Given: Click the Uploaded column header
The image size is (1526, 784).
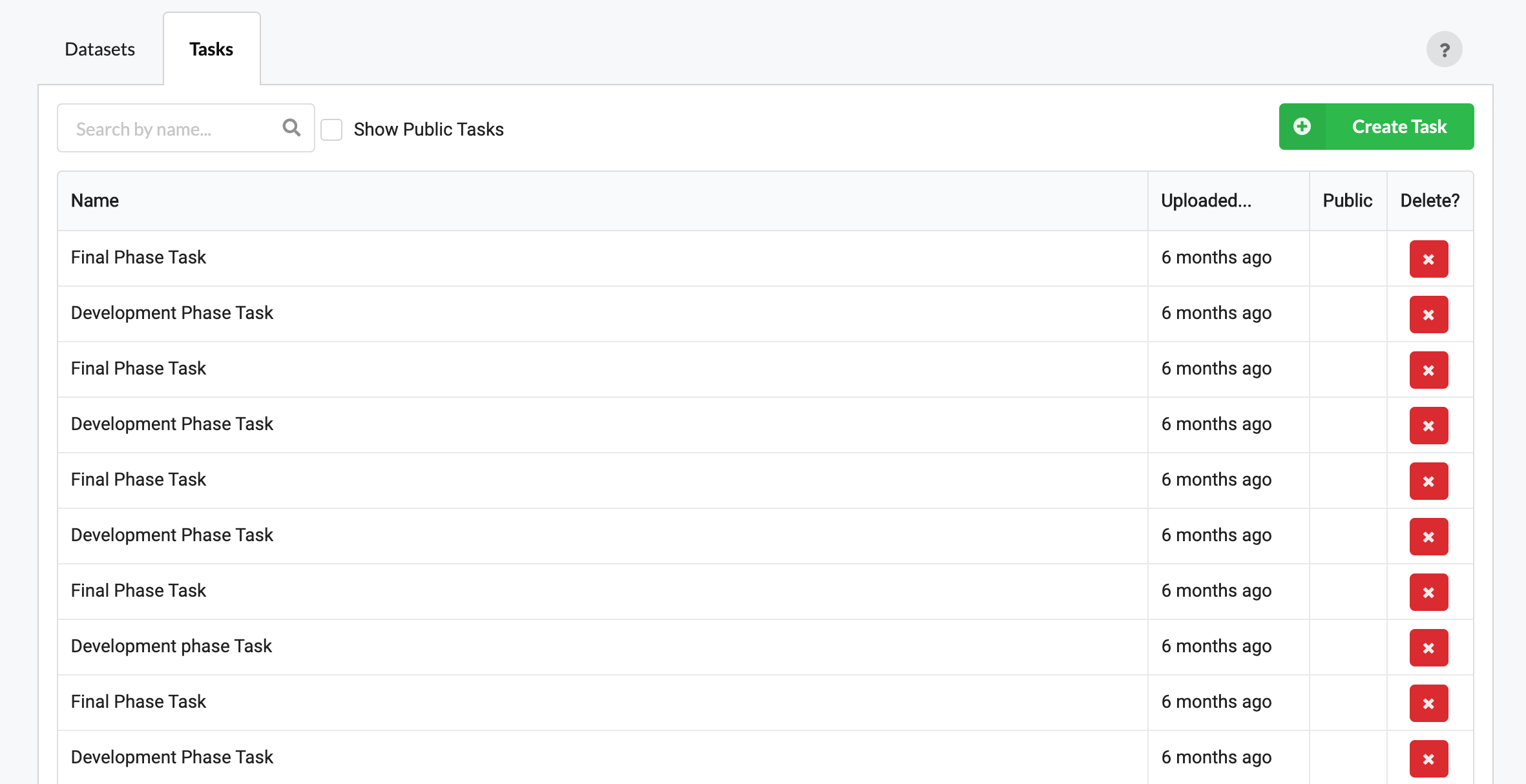Looking at the screenshot, I should [x=1206, y=200].
